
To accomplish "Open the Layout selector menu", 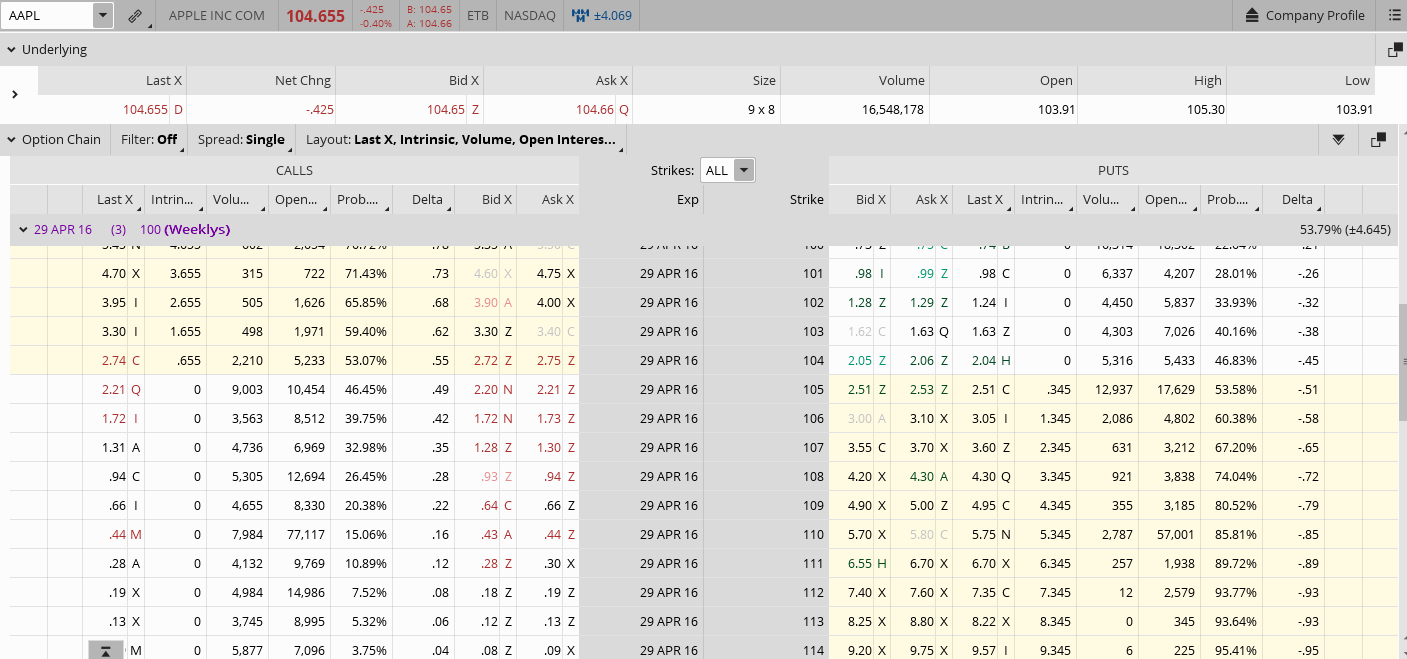I will [462, 140].
